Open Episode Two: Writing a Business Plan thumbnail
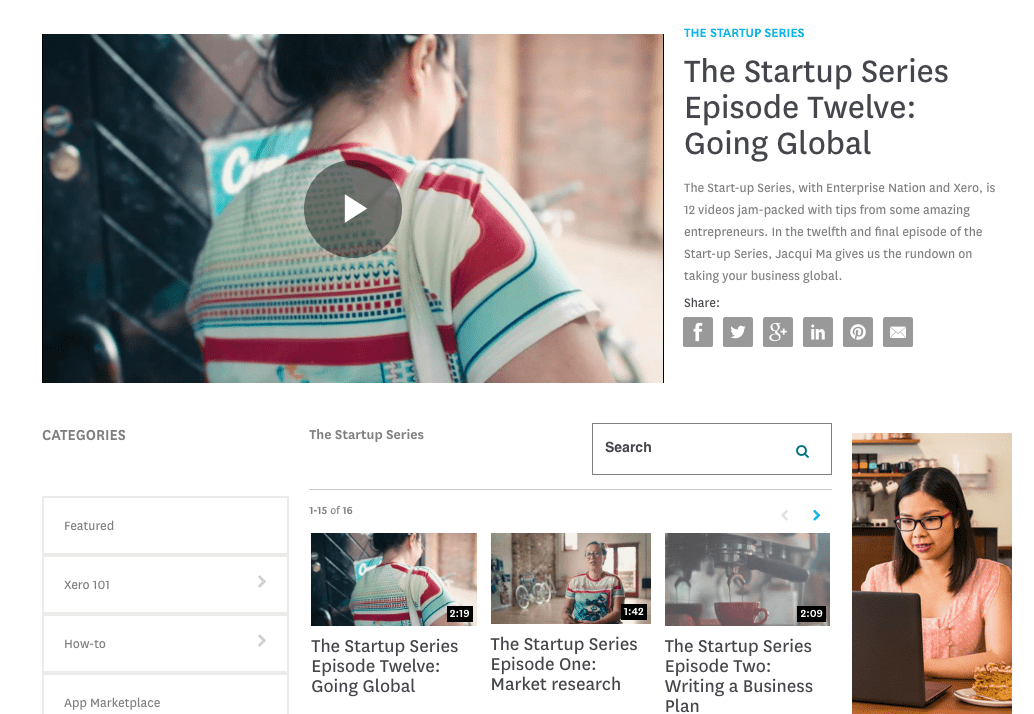Screen dimensions: 1034x714 tap(747, 579)
